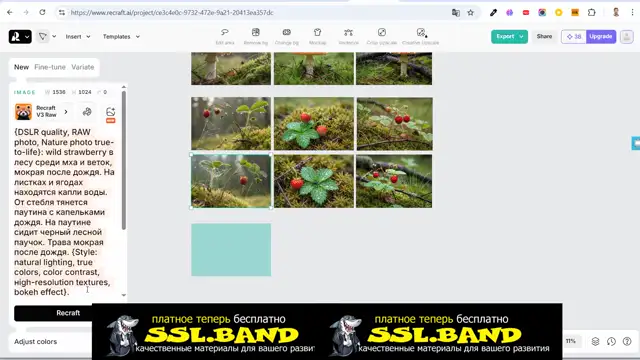
Task: Open the credits counter showing 38
Action: (574, 37)
